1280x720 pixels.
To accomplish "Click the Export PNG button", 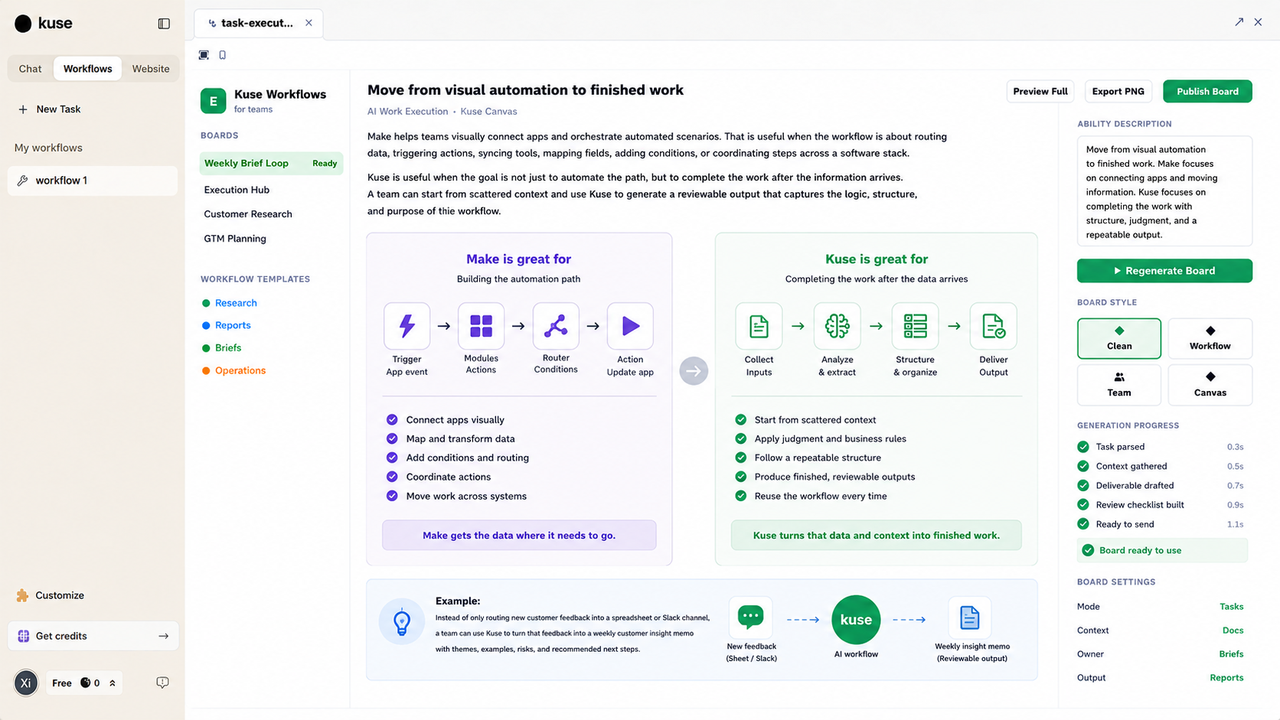I will point(1118,91).
